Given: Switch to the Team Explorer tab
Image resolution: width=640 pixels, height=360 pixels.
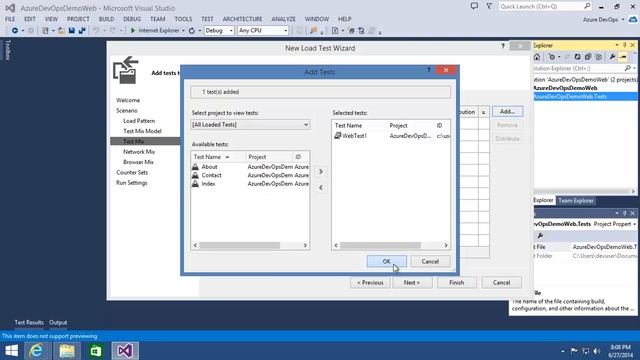Looking at the screenshot, I should tap(576, 200).
